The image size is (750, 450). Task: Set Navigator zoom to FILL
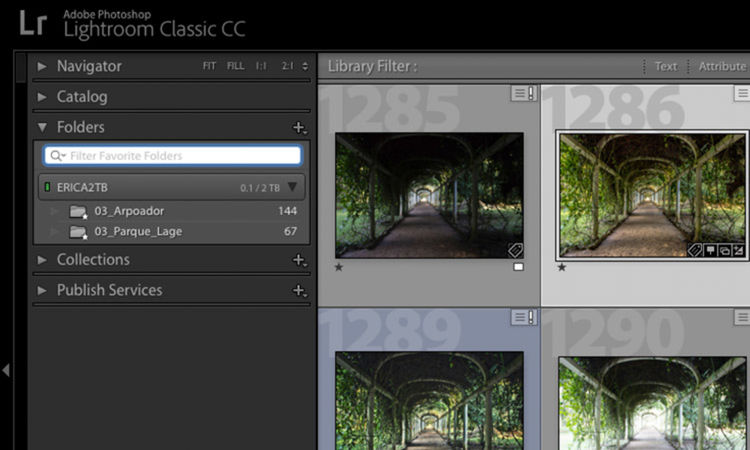235,66
